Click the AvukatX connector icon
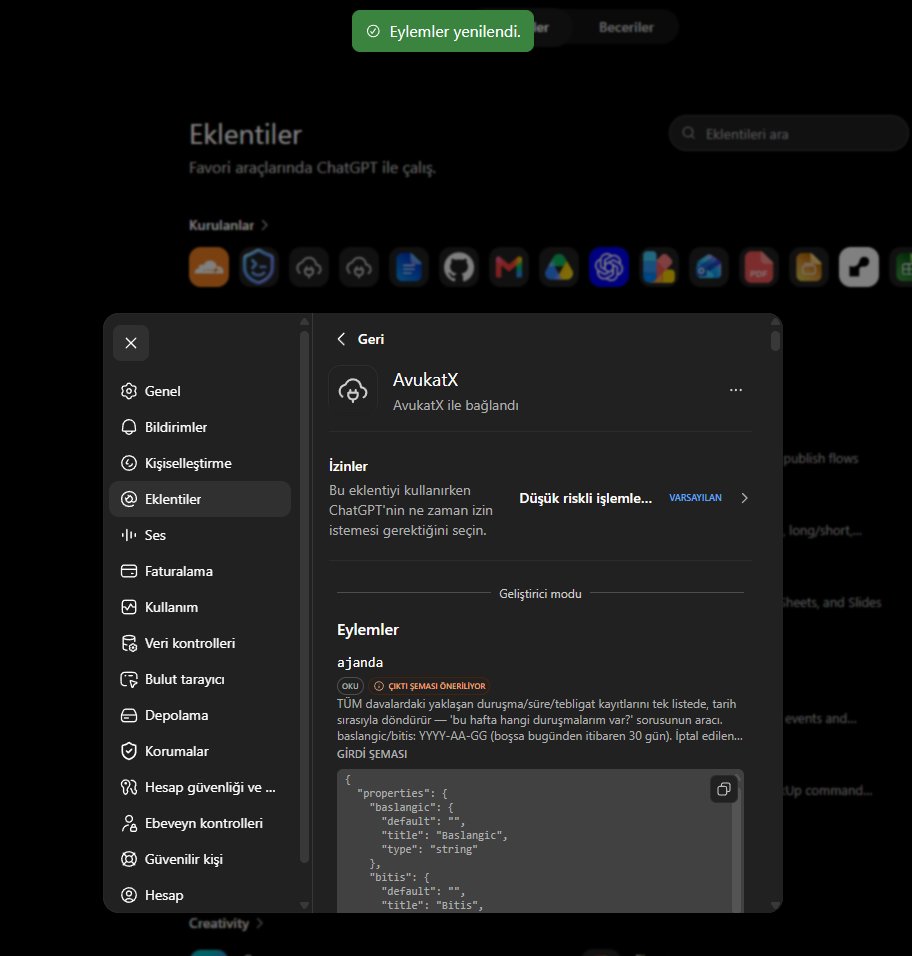 [x=353, y=390]
